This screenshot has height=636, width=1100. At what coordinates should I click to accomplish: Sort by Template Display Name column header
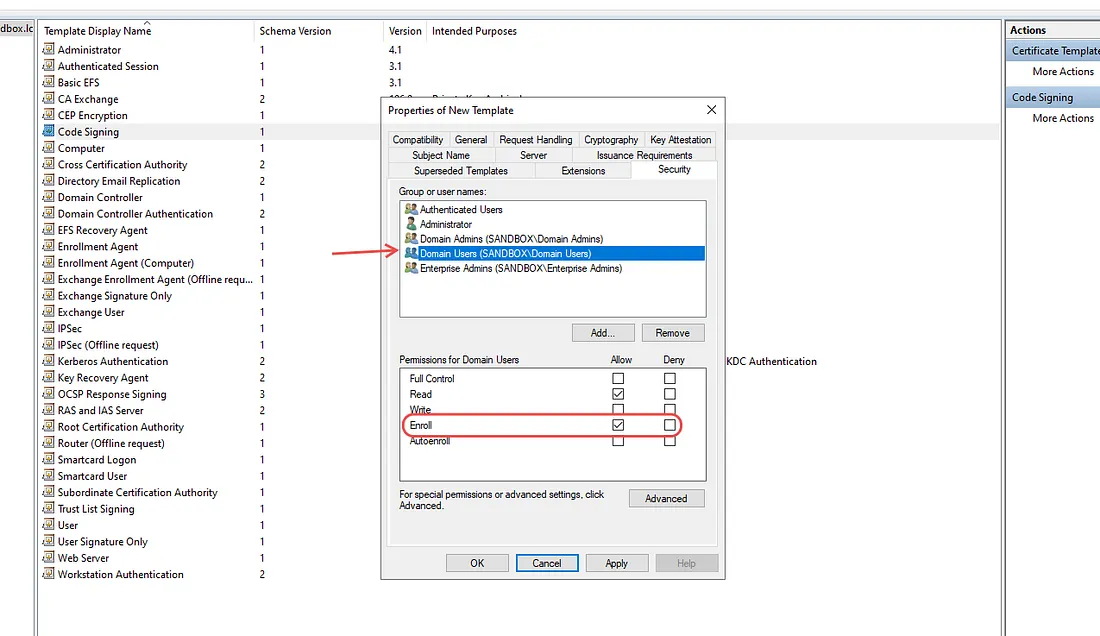tap(97, 31)
